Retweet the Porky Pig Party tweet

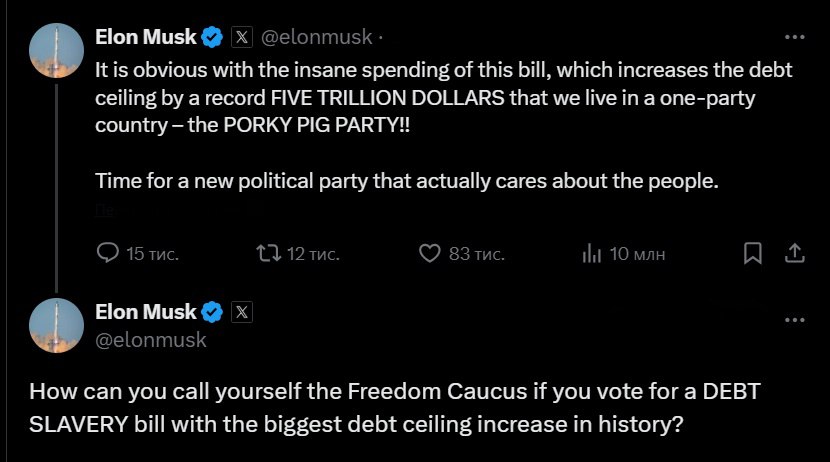point(268,254)
